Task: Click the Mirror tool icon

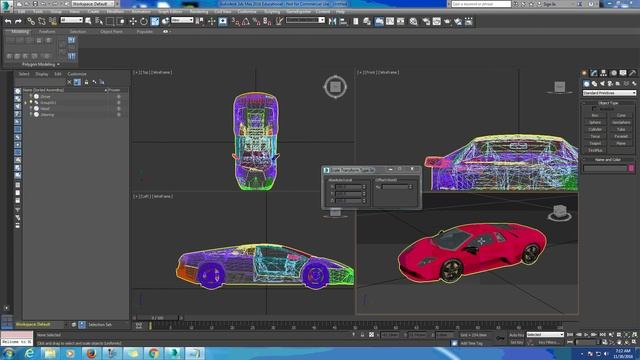Action: click(x=332, y=21)
